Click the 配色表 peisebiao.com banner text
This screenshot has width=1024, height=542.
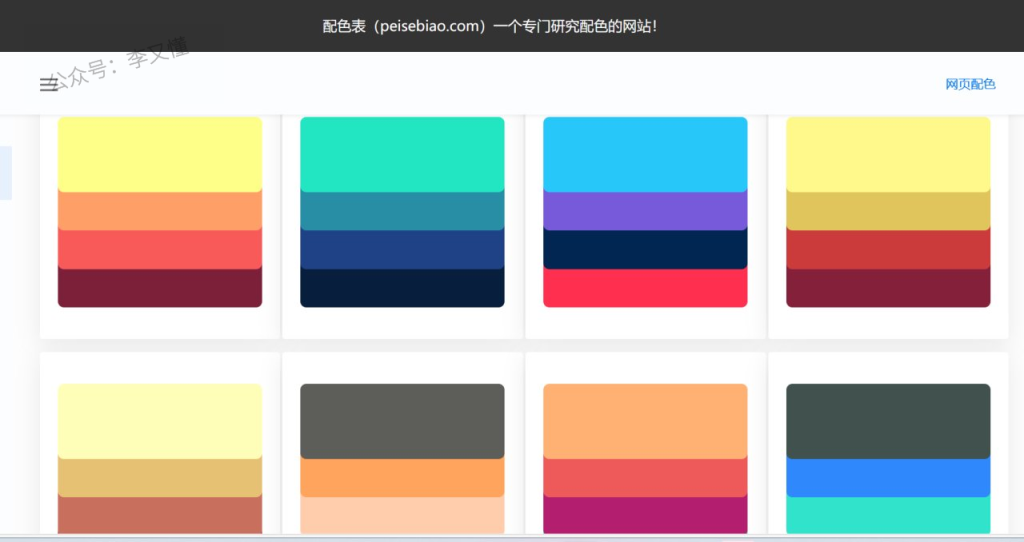pyautogui.click(x=490, y=27)
